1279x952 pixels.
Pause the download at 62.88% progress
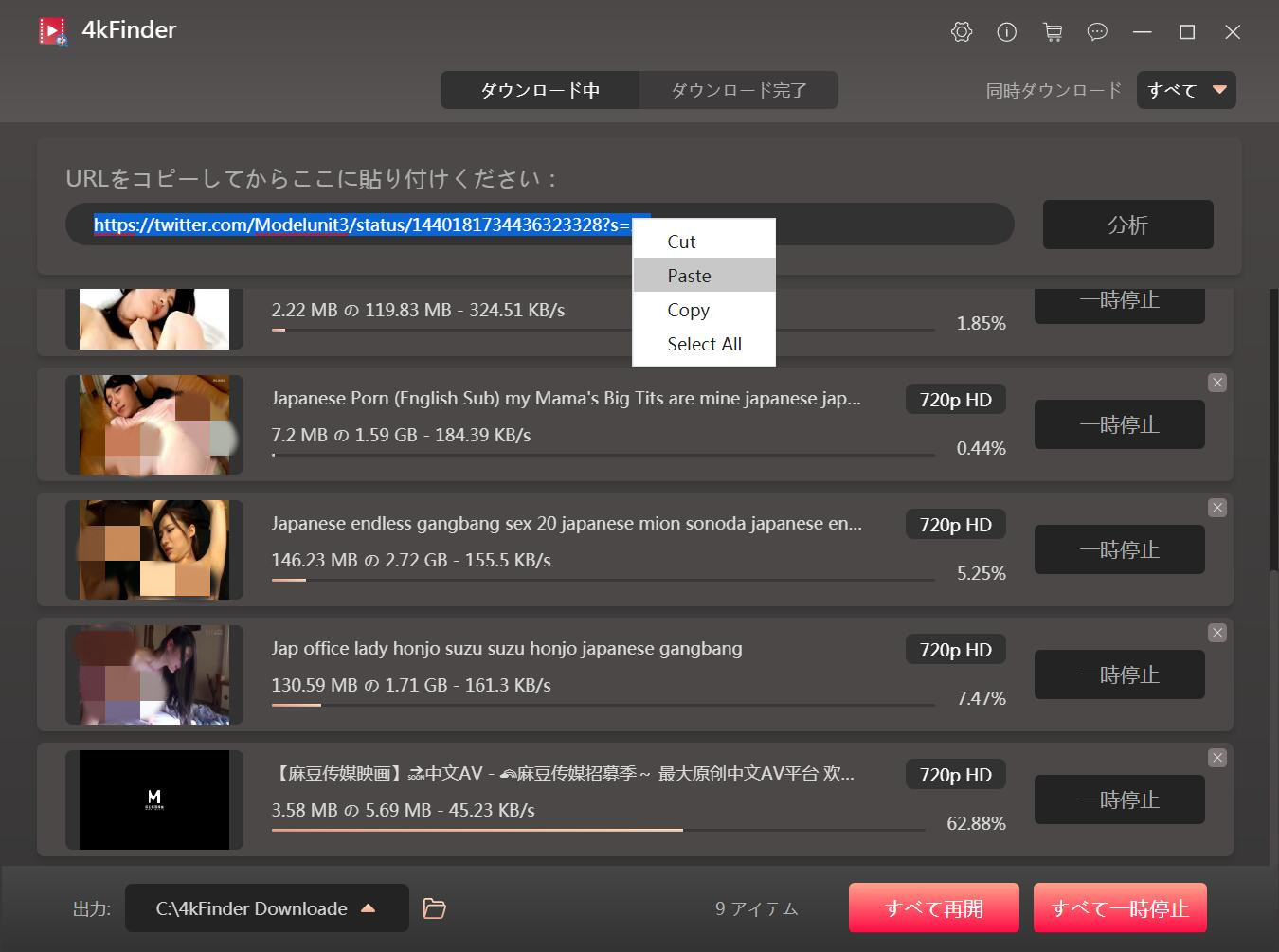pos(1119,799)
